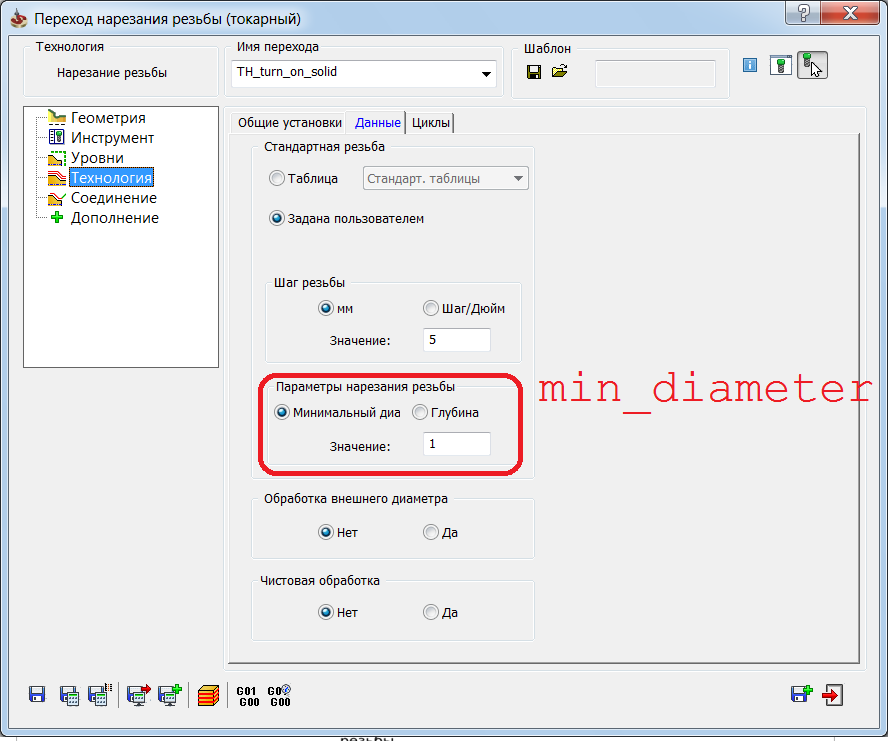This screenshot has width=888, height=741.
Task: Click the monitor icon with green plus
Action: coord(170,695)
